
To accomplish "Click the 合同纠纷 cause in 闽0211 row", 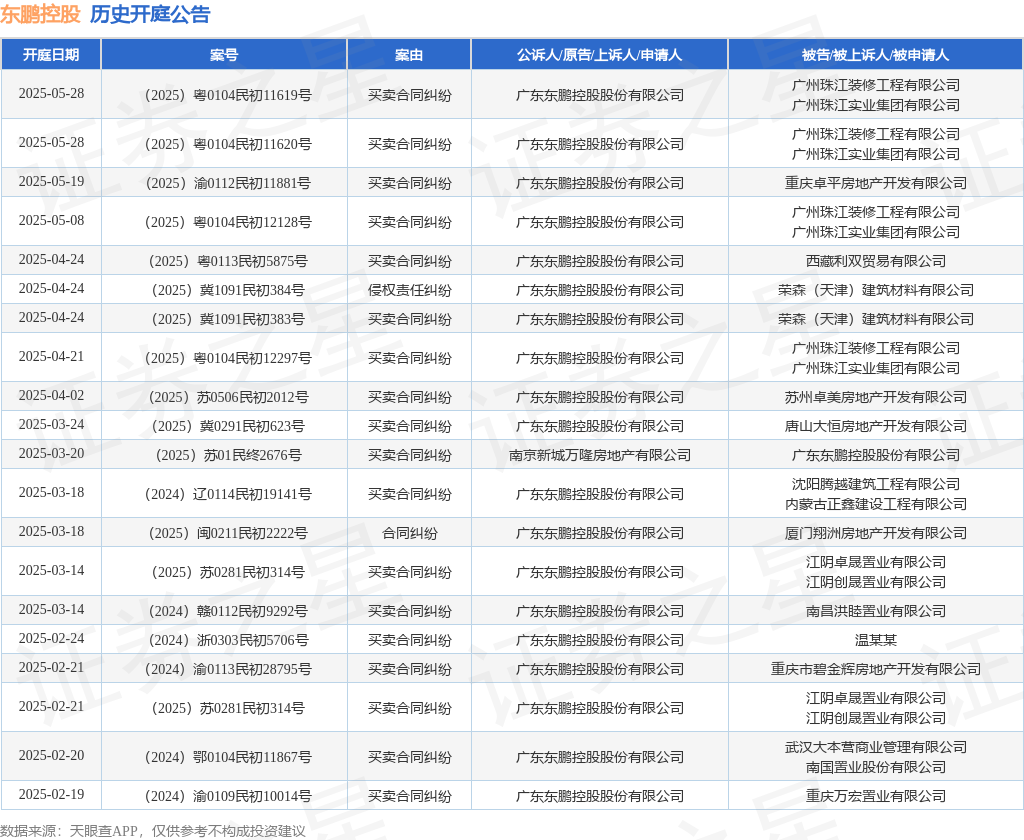I will point(409,533).
